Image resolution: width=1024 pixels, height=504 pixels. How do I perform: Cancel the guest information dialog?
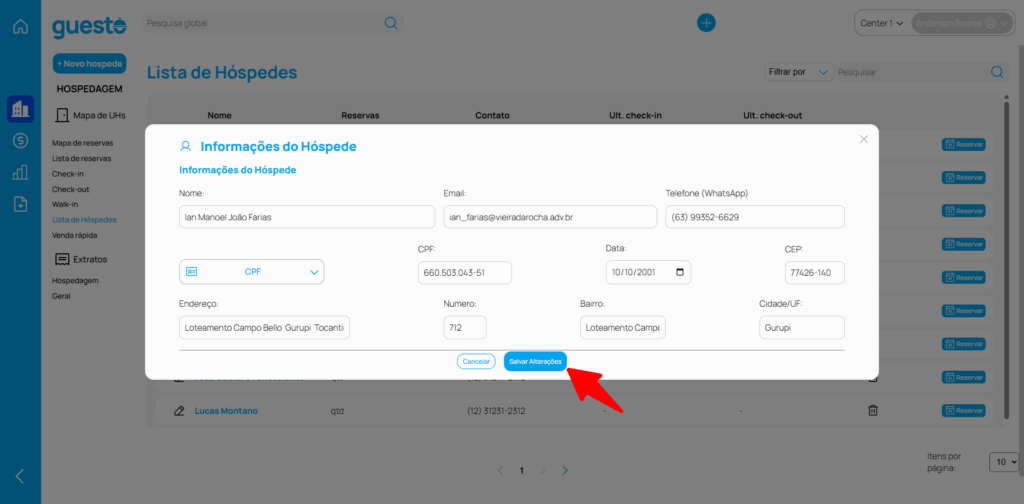[476, 361]
